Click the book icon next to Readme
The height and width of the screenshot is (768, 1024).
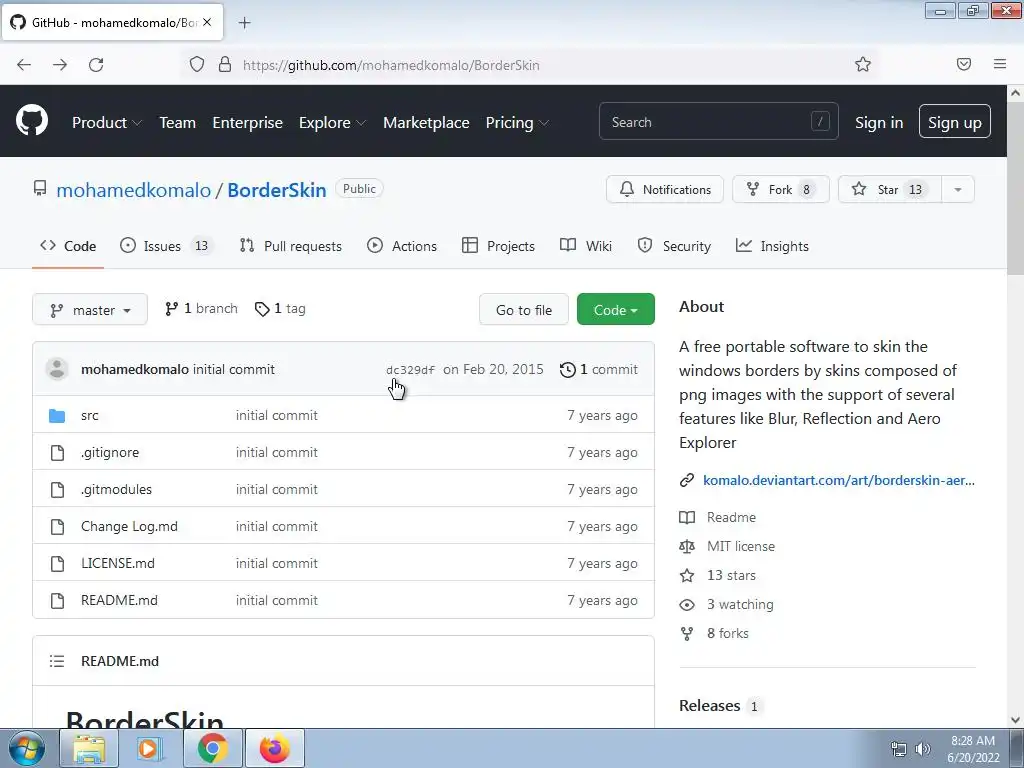pyautogui.click(x=687, y=517)
